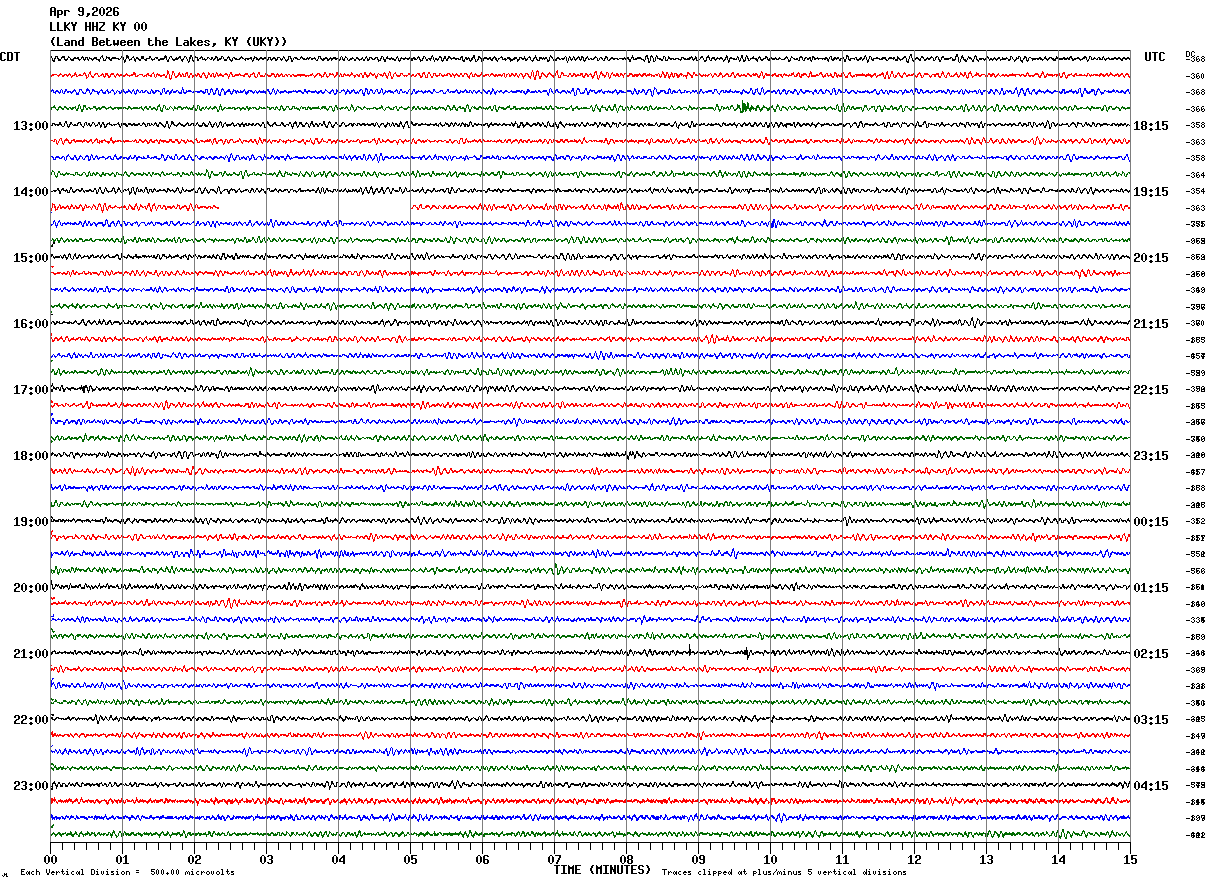This screenshot has height=886, width=1210.
Task: Click minute 12 on the time axis
Action: [914, 859]
